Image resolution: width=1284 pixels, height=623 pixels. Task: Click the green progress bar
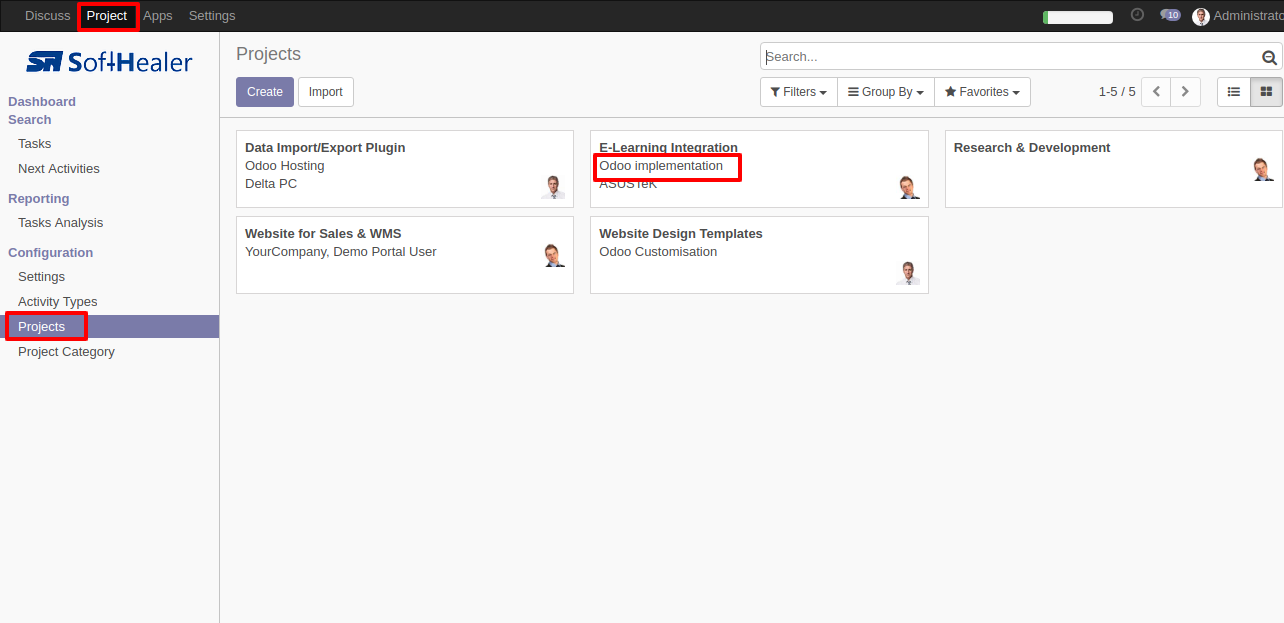coord(1078,17)
